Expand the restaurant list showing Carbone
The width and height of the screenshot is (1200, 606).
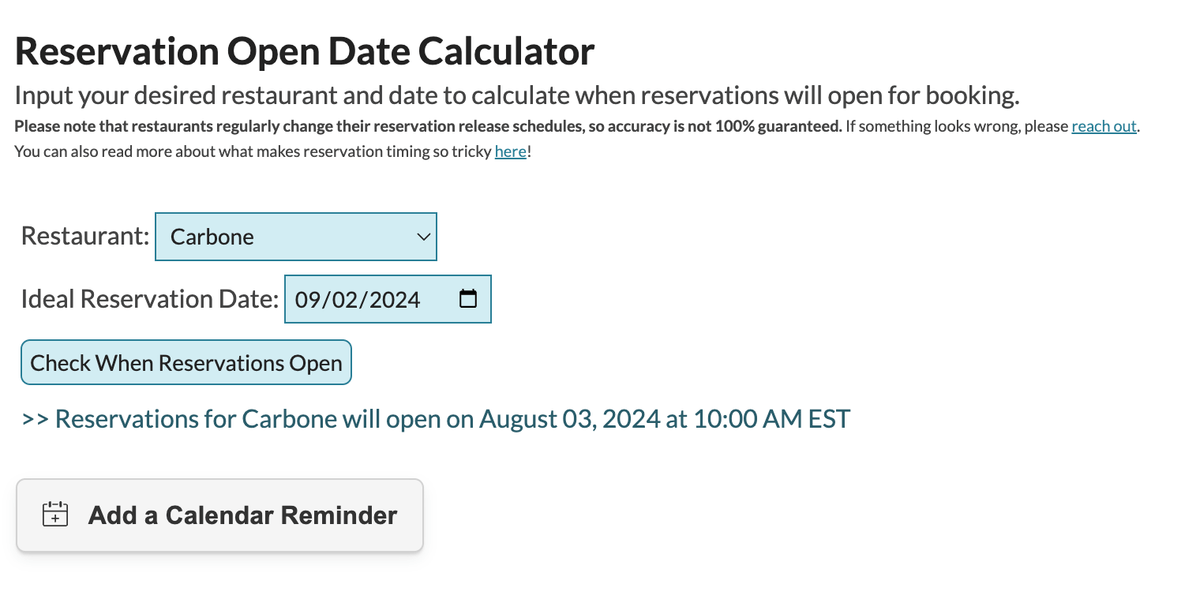(x=296, y=236)
